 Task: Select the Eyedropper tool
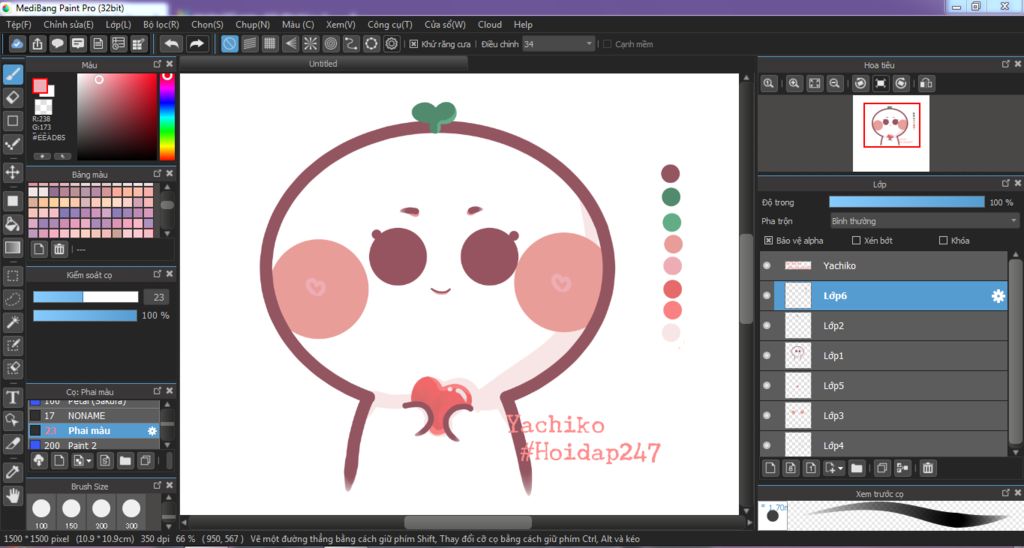coord(12,471)
